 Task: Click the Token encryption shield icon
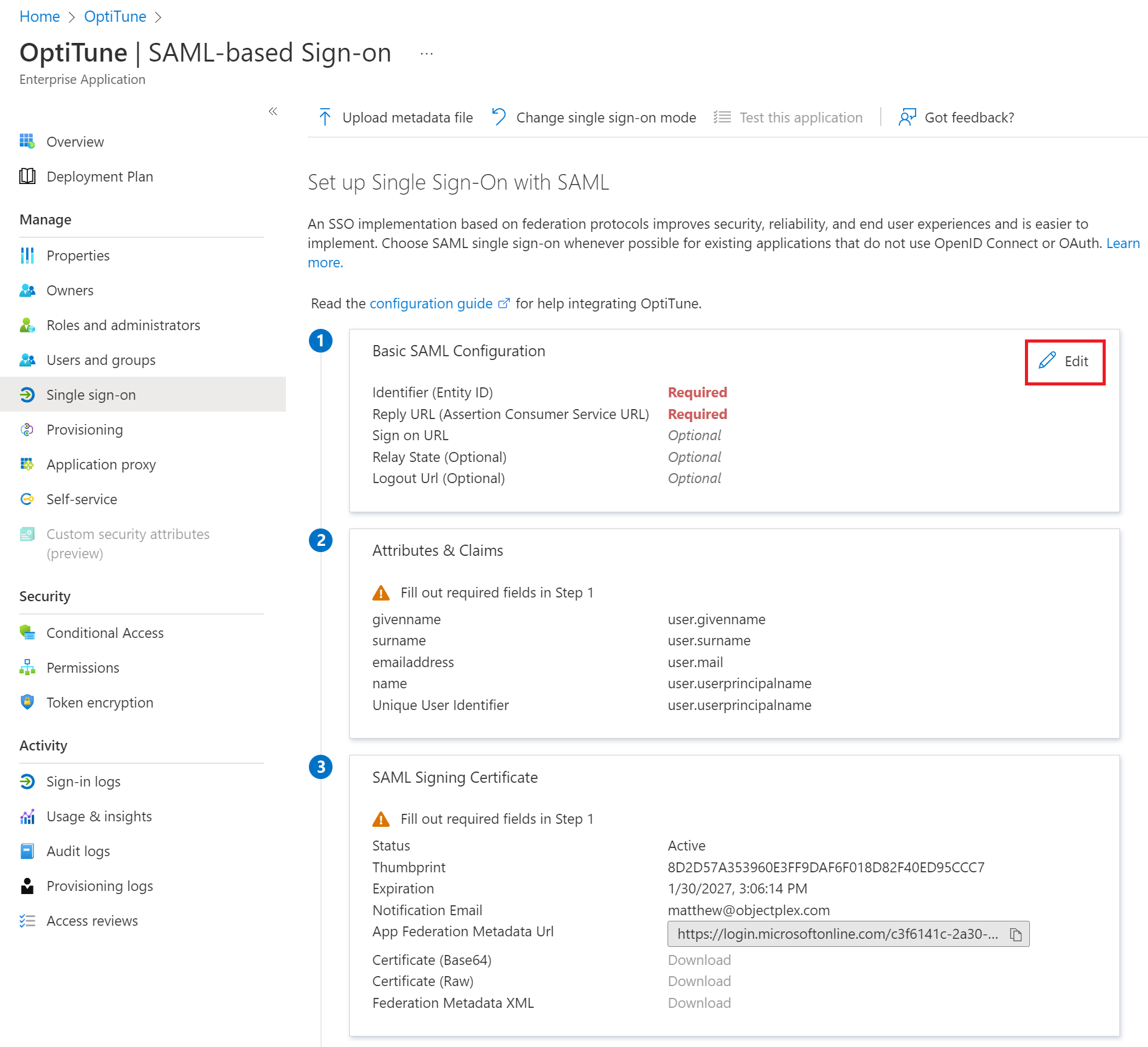tap(27, 702)
